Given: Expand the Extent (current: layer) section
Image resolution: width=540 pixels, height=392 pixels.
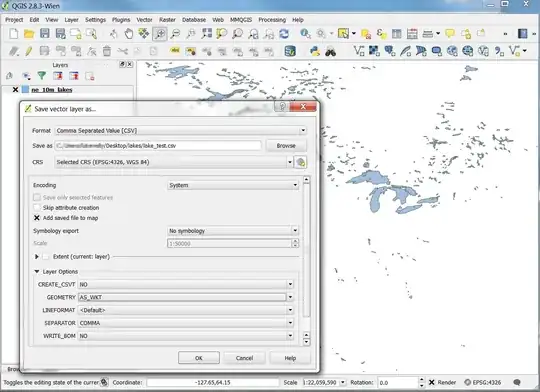Looking at the screenshot, I should click(x=37, y=257).
